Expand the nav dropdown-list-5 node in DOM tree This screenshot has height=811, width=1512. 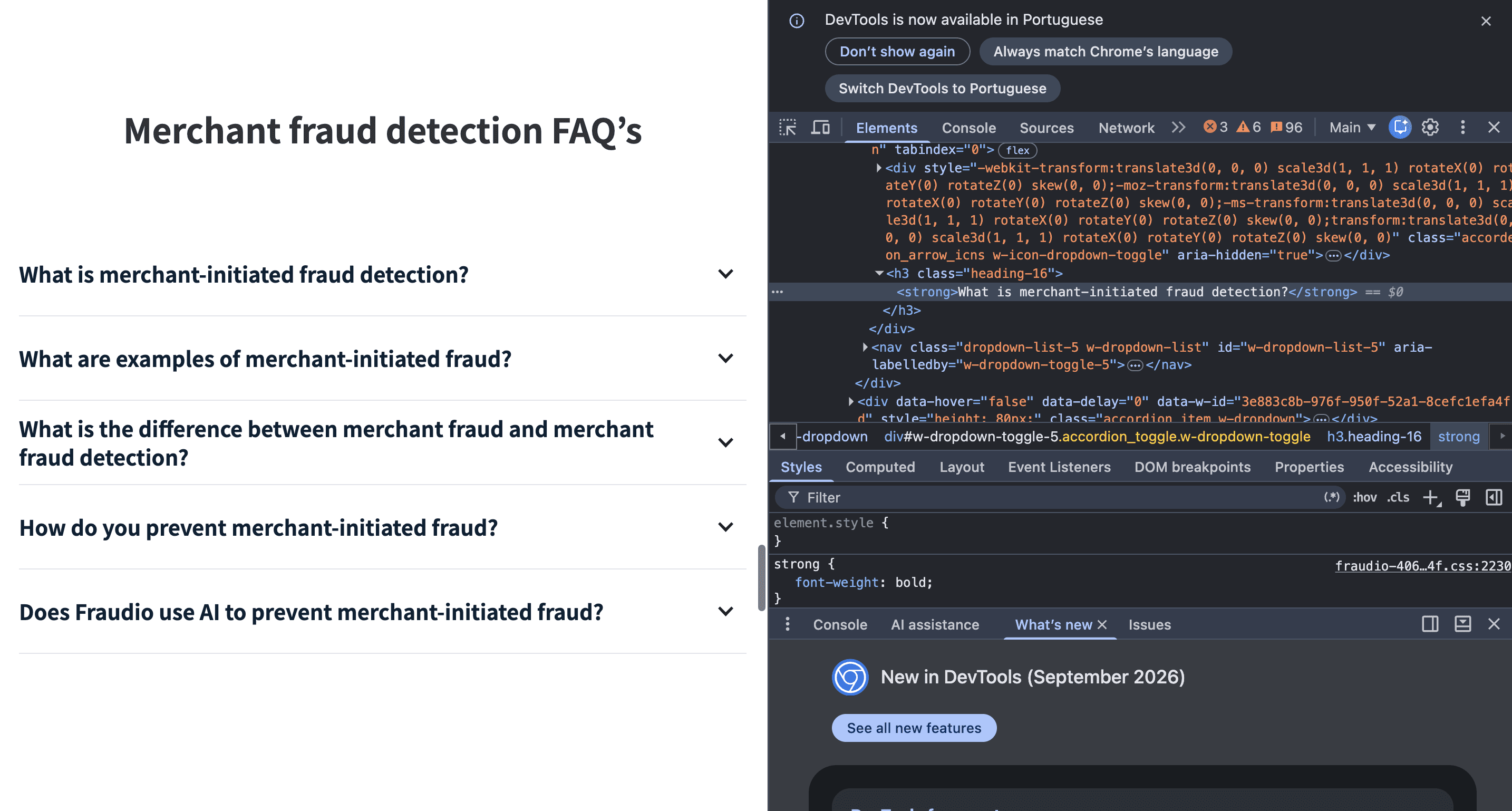(865, 347)
